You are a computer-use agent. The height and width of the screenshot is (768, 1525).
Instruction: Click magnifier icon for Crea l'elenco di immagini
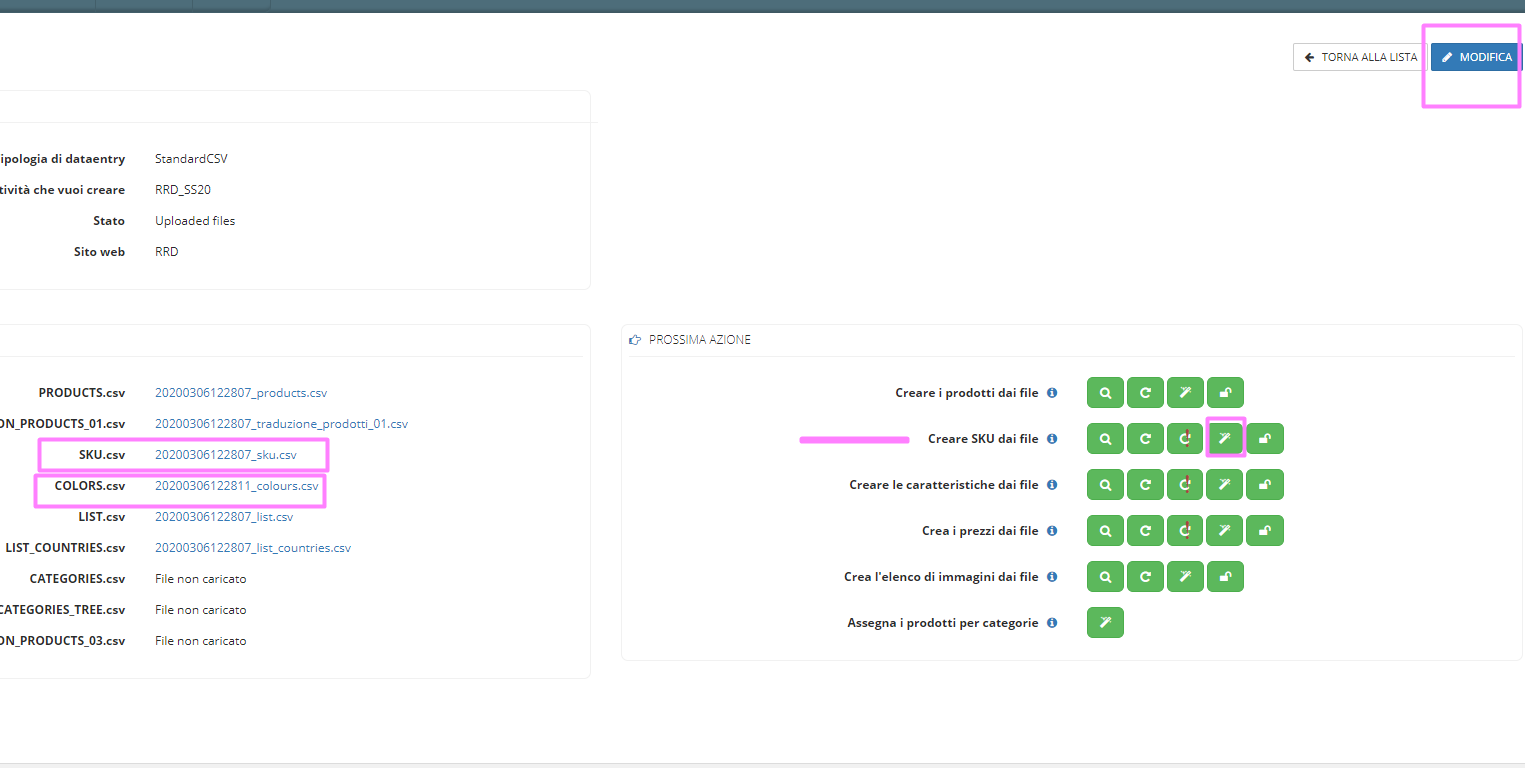pos(1105,577)
